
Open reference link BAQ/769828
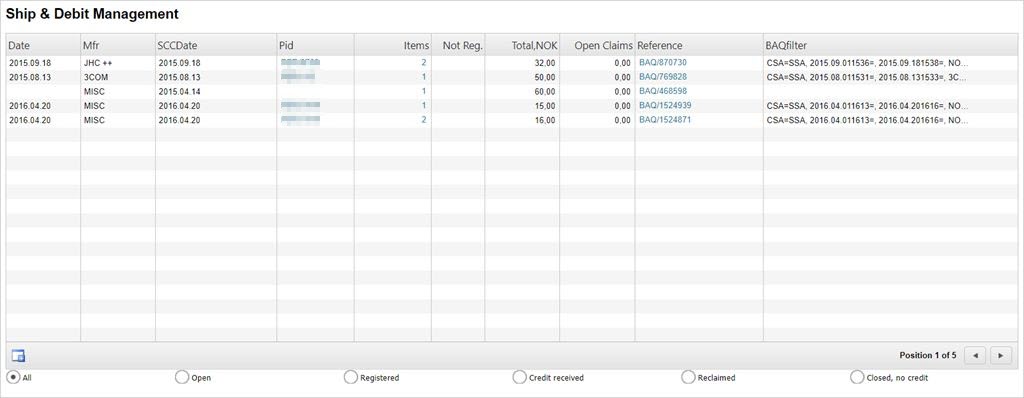tap(663, 76)
